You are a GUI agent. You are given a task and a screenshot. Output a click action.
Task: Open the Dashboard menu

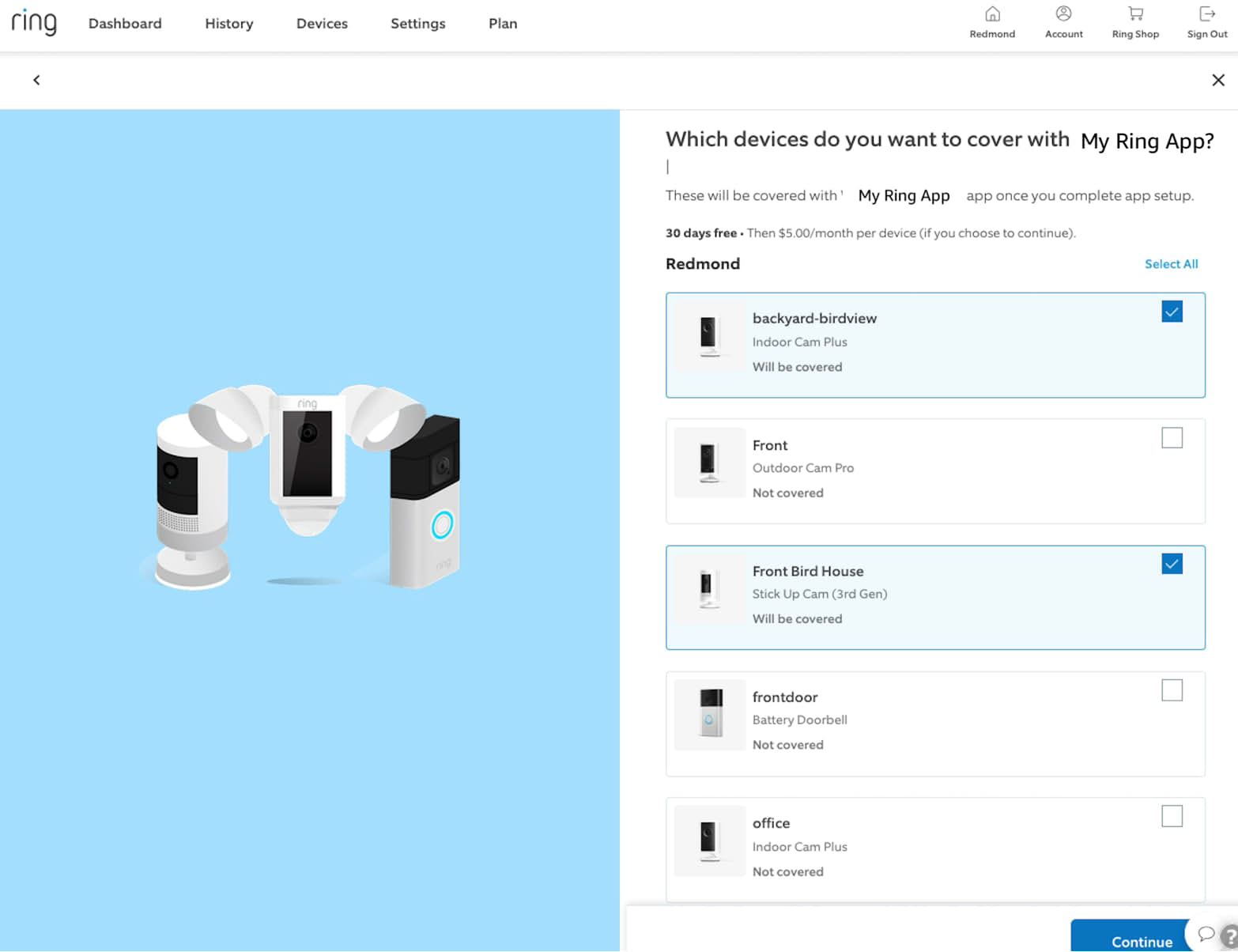[x=125, y=24]
